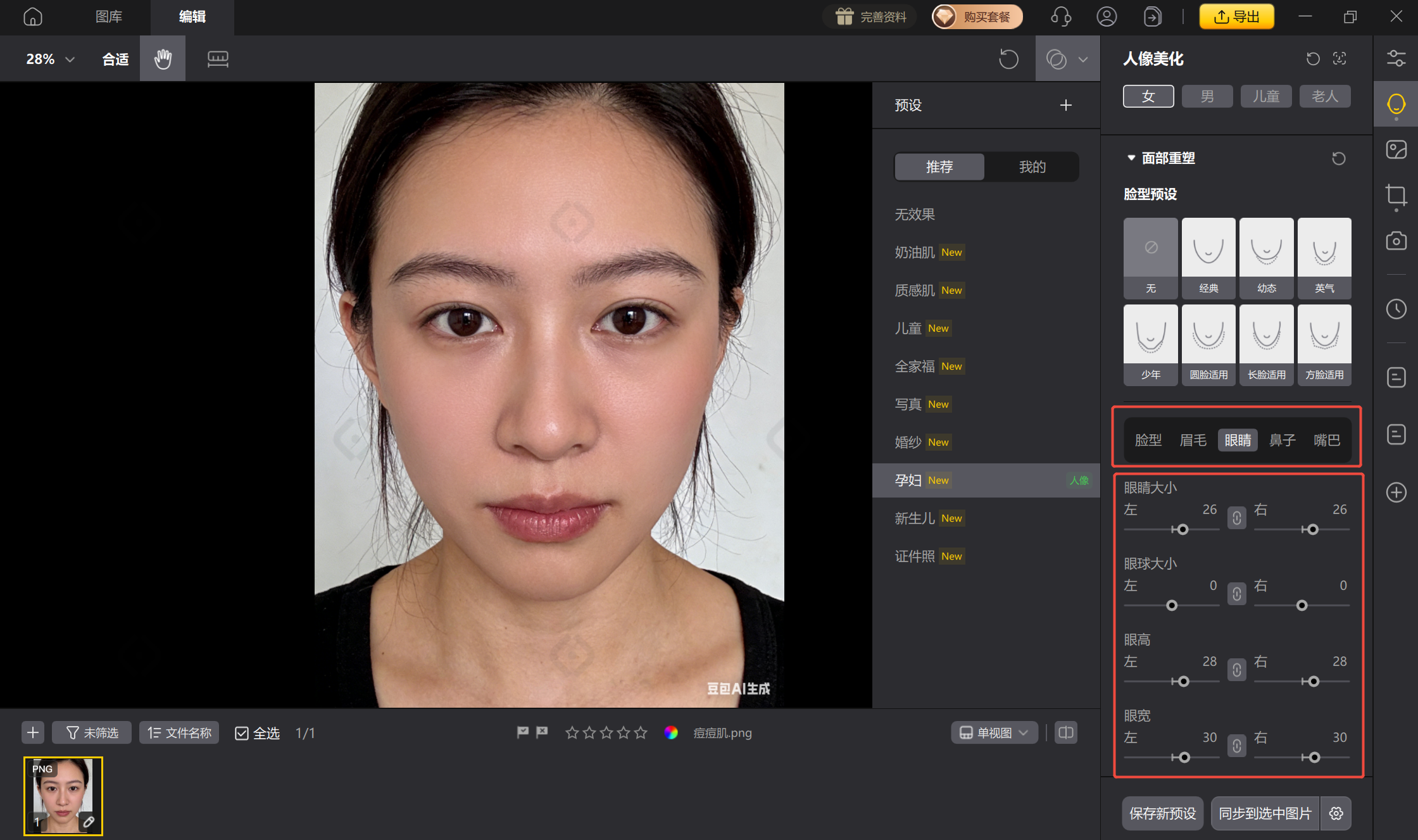Screen dimensions: 1418x840
Task: Click the 保存新预设 button
Action: coord(1162,813)
